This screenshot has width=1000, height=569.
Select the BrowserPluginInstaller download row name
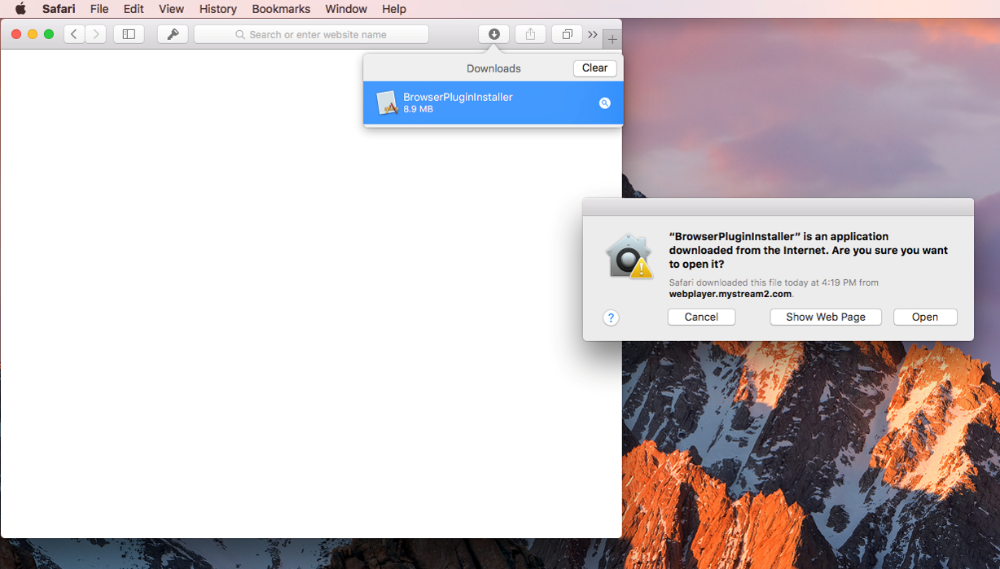(x=458, y=97)
